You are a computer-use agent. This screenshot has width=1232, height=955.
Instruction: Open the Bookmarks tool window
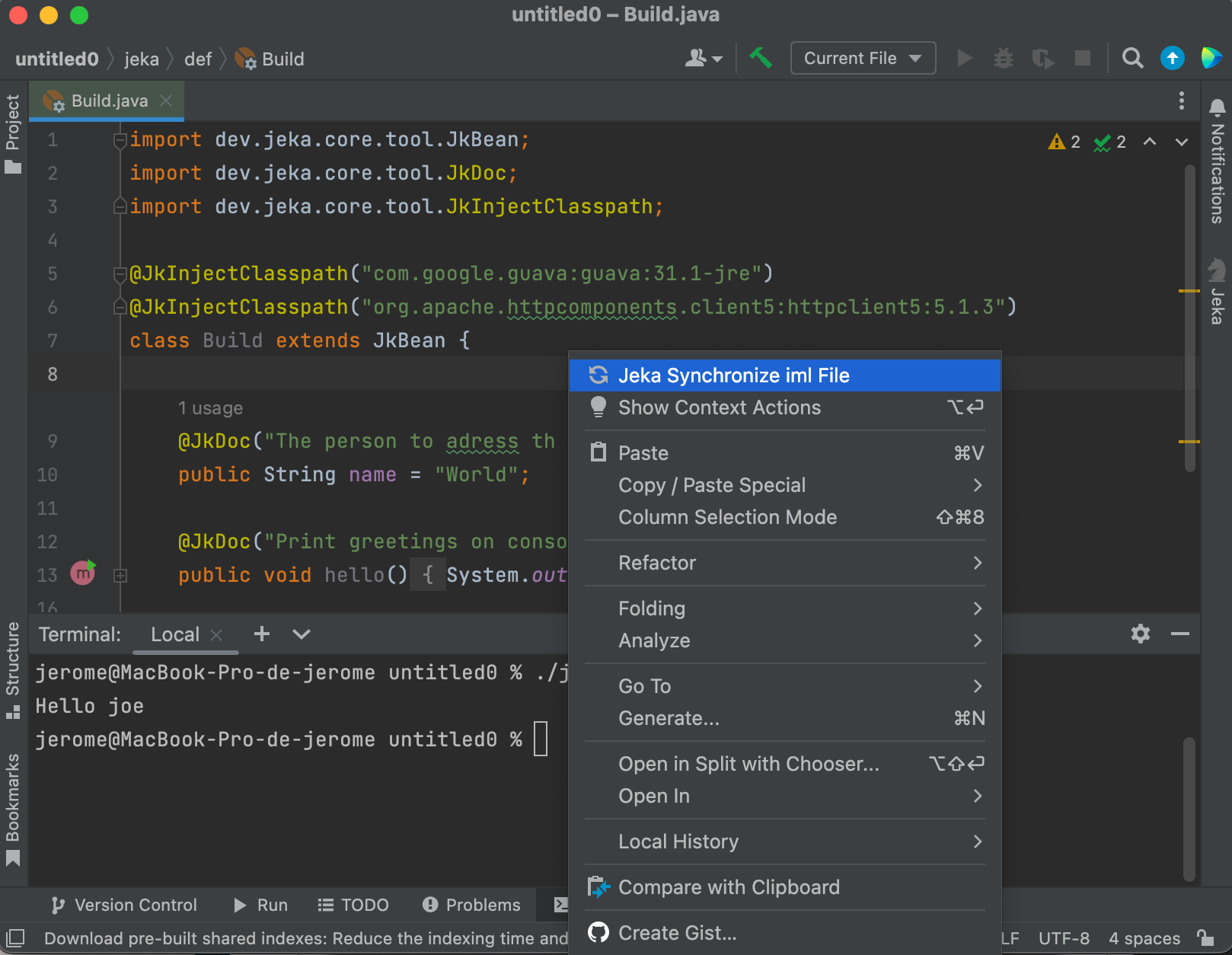point(13,810)
